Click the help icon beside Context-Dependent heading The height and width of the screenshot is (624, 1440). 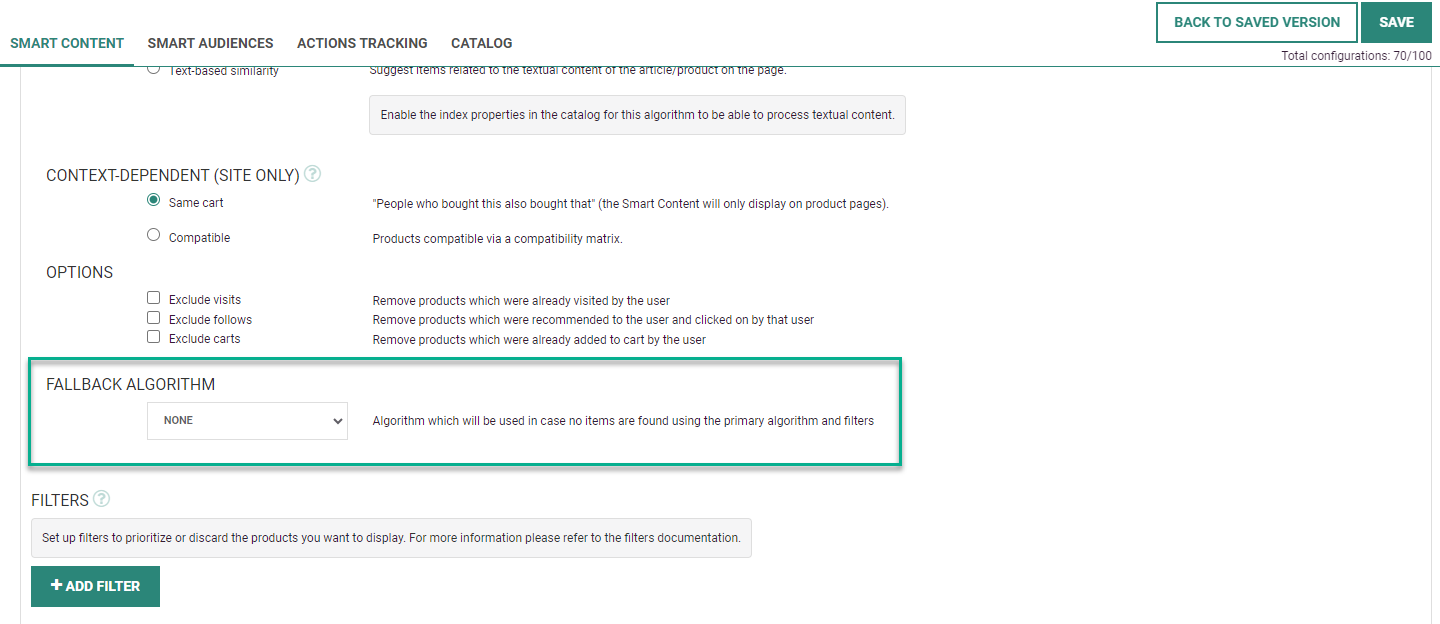pos(313,174)
